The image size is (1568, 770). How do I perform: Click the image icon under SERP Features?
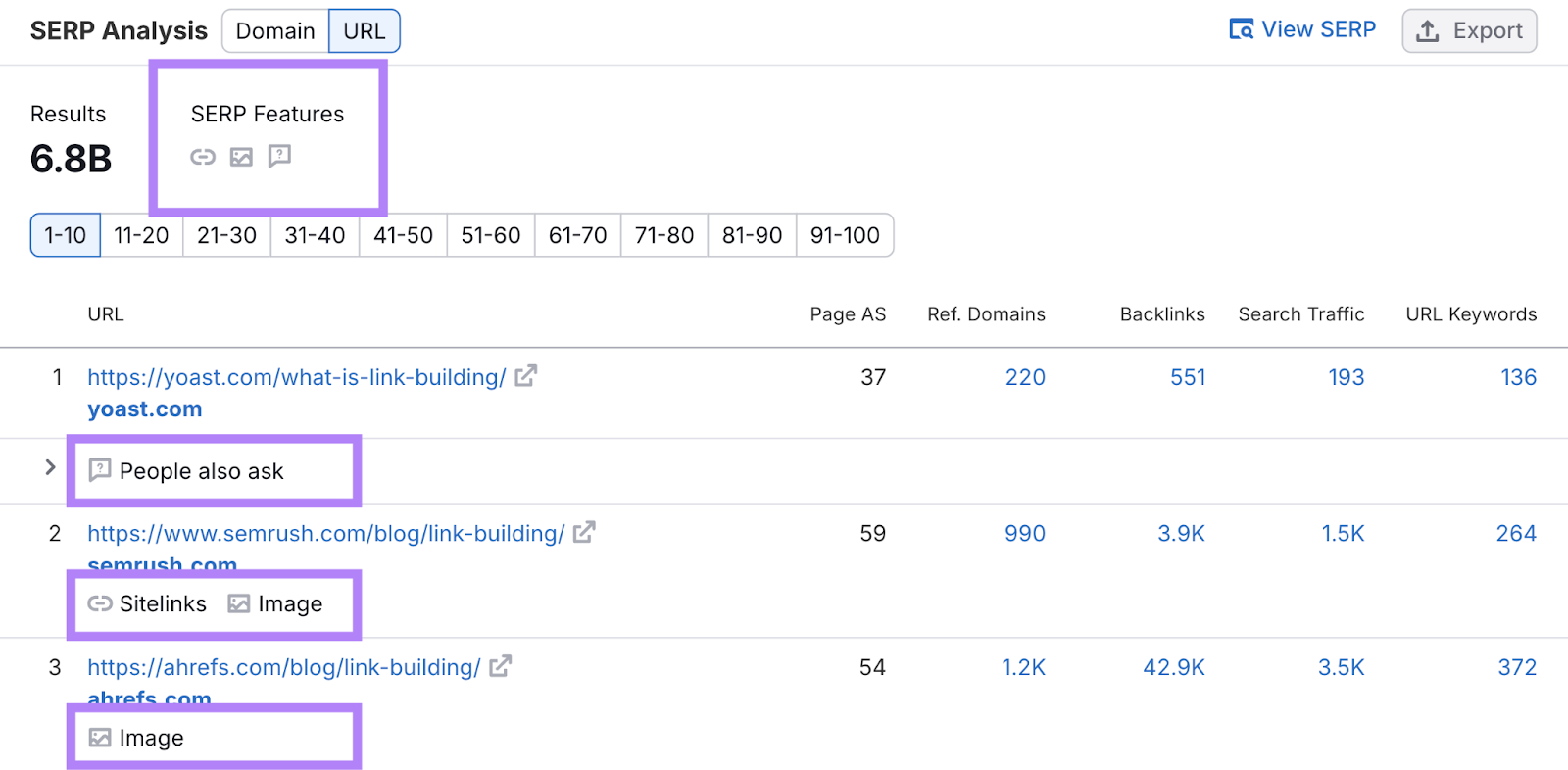pyautogui.click(x=241, y=157)
